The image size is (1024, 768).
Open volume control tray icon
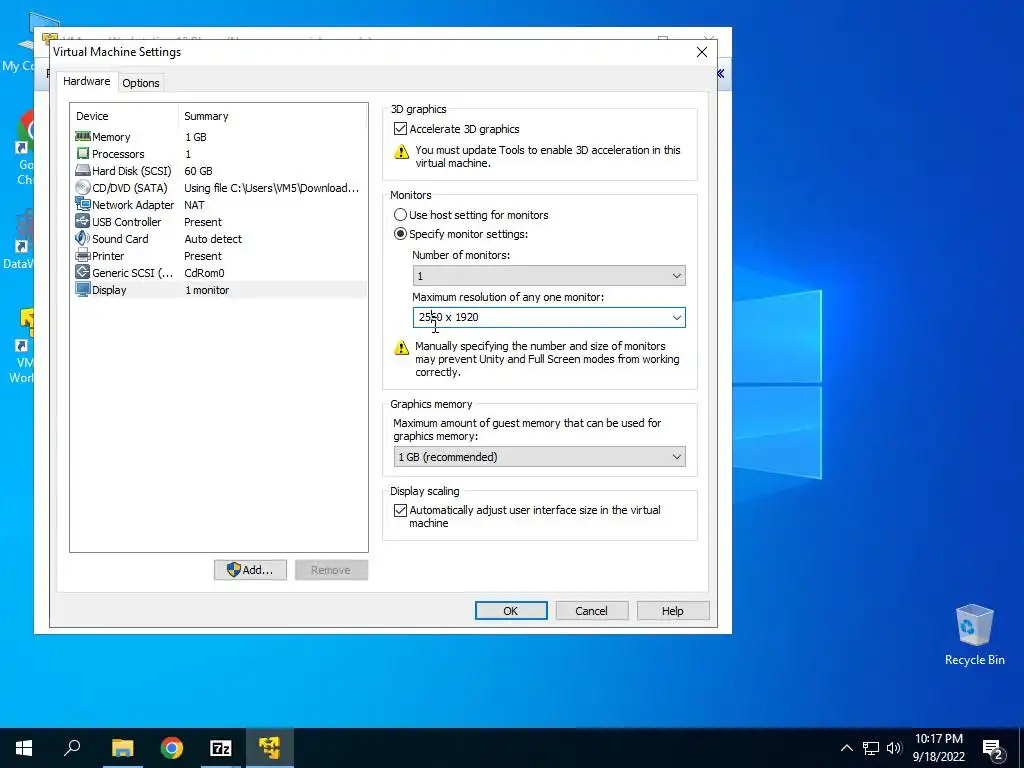click(x=894, y=748)
